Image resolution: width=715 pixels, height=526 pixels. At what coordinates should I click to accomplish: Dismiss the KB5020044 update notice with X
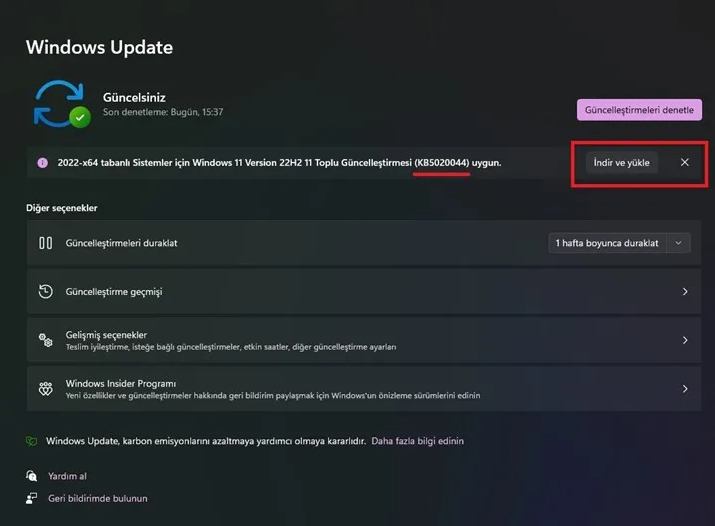[x=684, y=162]
